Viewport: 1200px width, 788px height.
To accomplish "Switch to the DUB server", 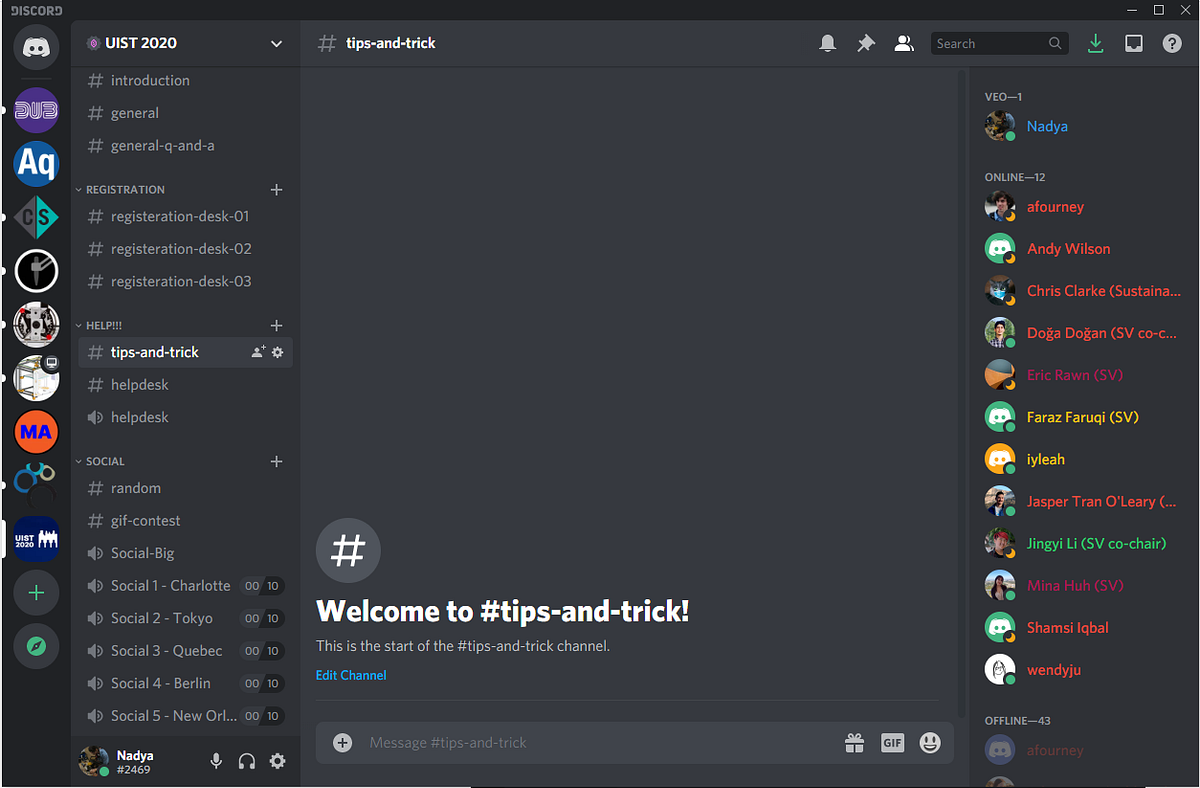I will 36,110.
